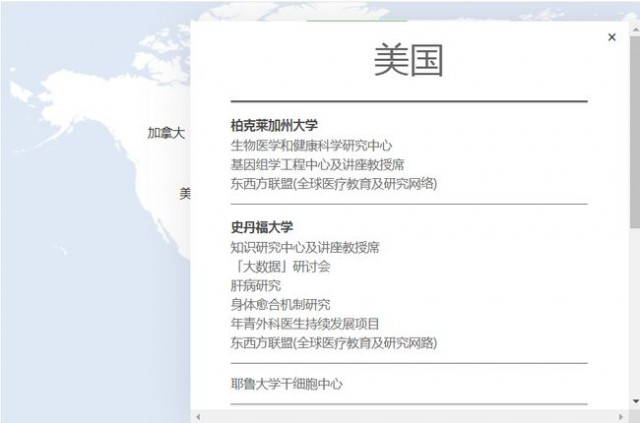Image resolution: width=640 pixels, height=423 pixels.
Task: Click the「大数据」研讨会 entry
Action: point(281,267)
